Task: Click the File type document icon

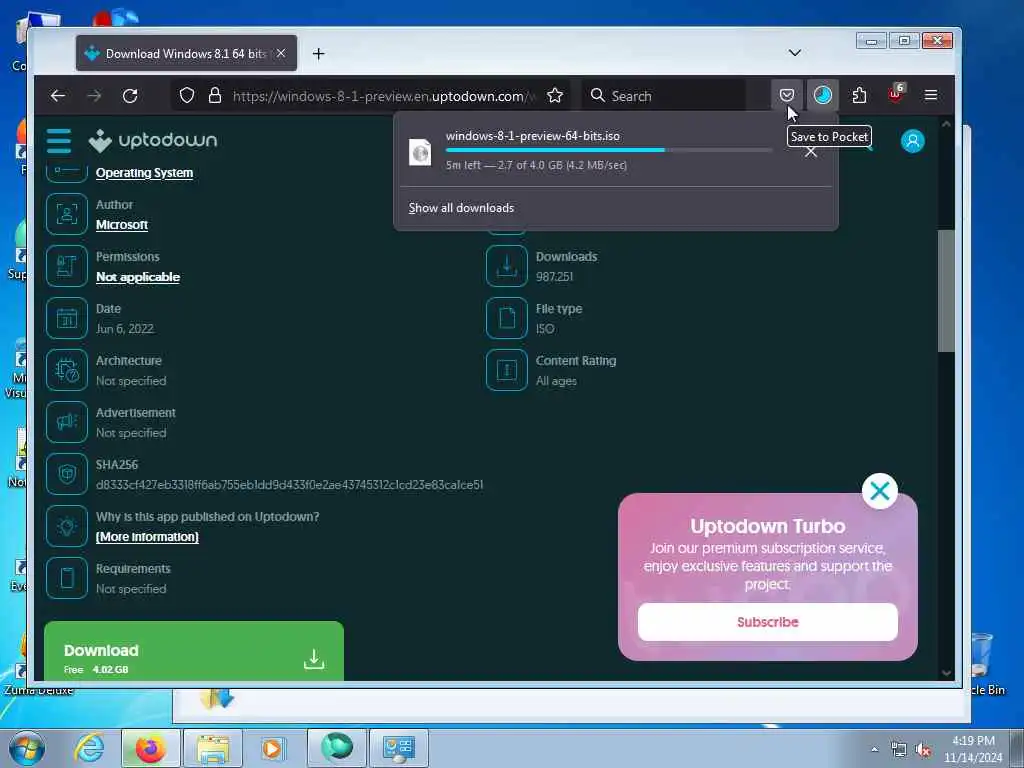Action: click(x=507, y=318)
